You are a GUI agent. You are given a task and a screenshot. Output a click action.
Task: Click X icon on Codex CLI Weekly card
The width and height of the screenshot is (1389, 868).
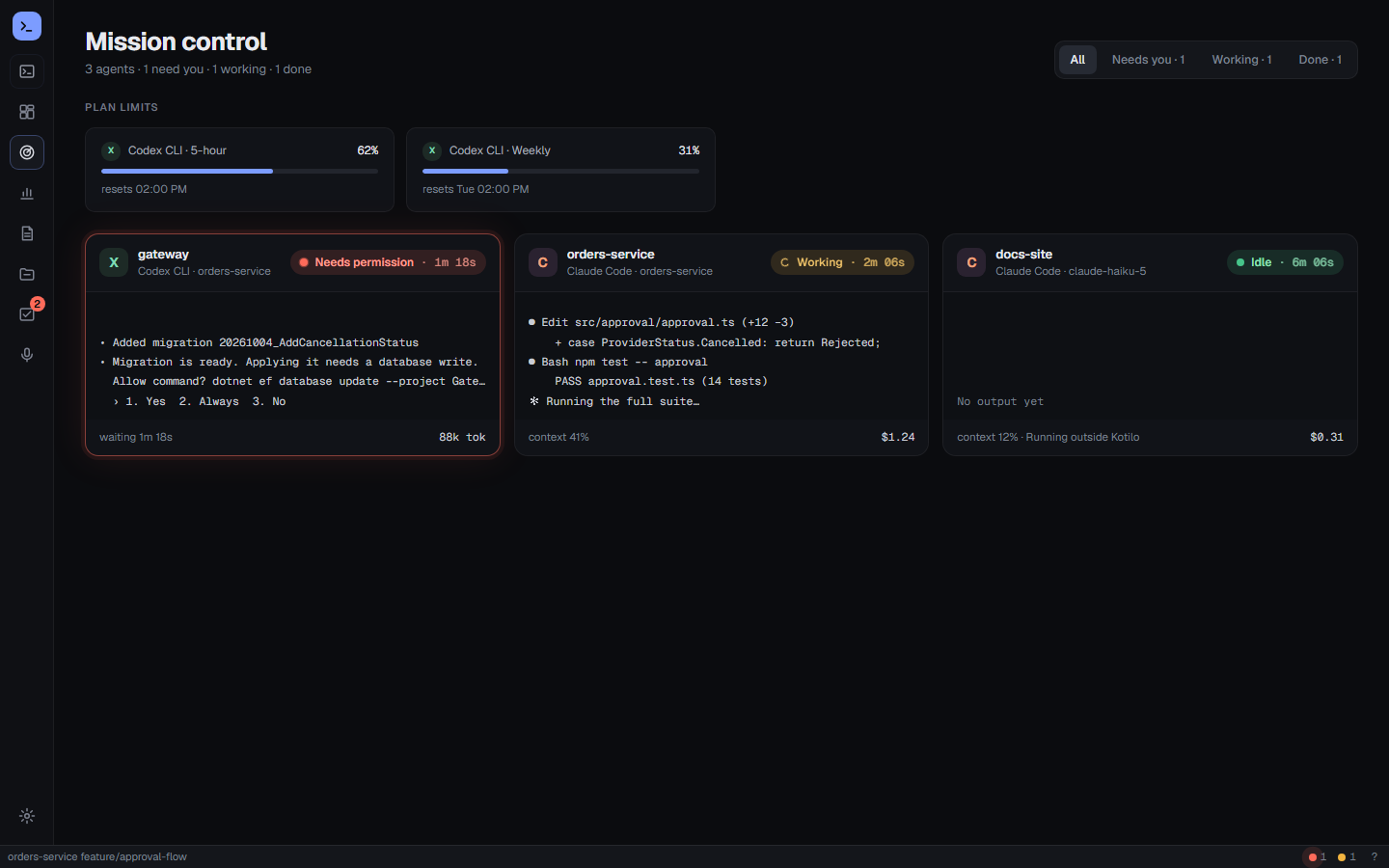pos(432,150)
